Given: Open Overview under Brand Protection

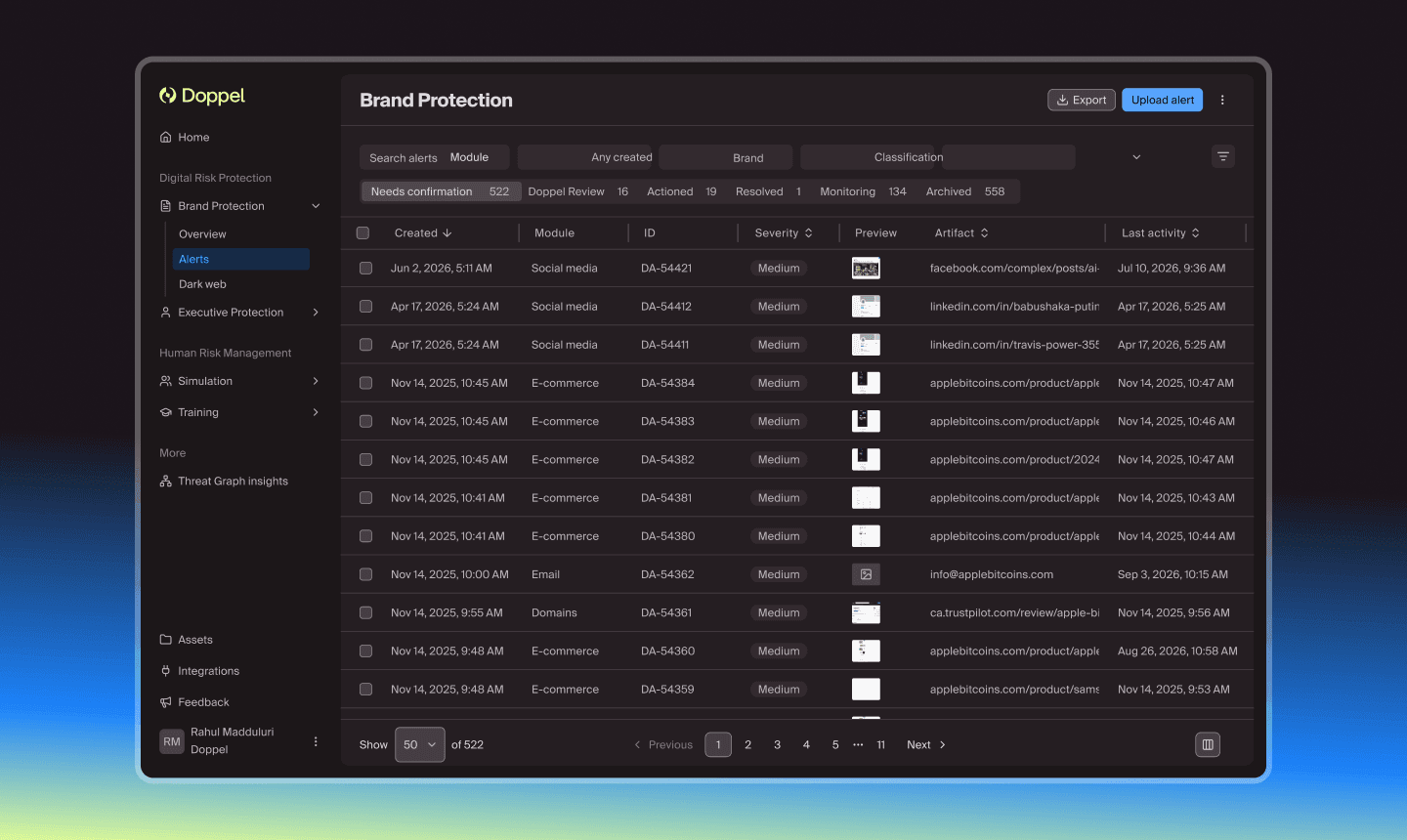Looking at the screenshot, I should [x=202, y=234].
